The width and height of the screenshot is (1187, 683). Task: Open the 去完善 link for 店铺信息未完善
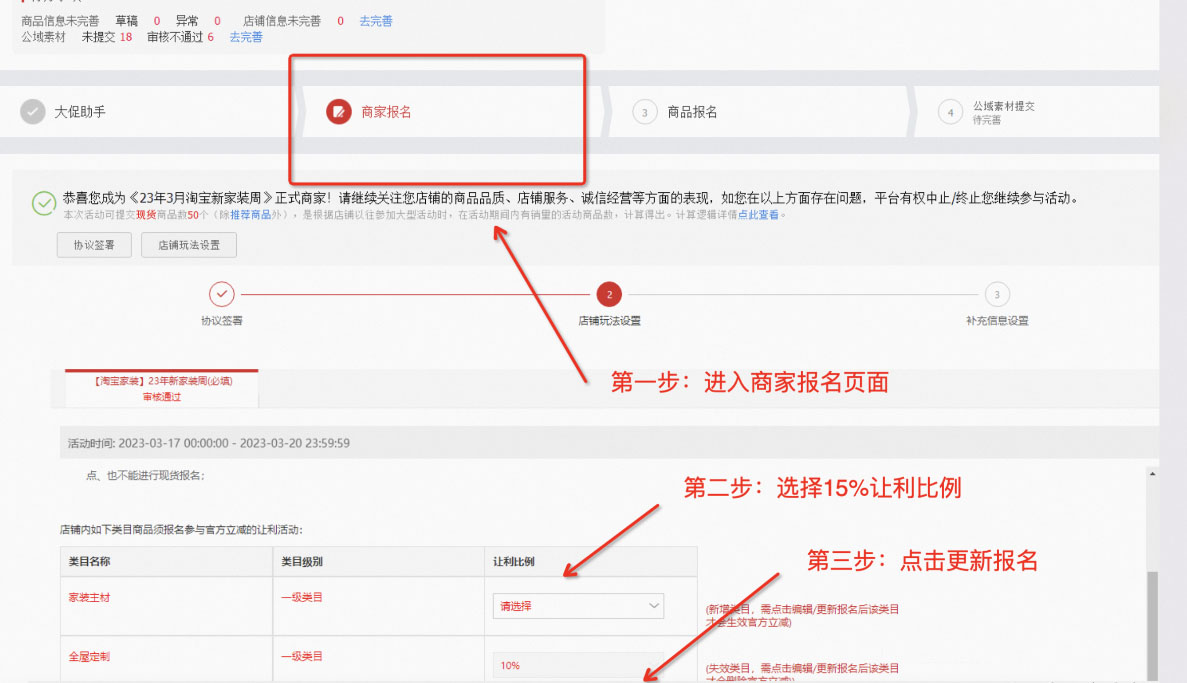[x=375, y=20]
